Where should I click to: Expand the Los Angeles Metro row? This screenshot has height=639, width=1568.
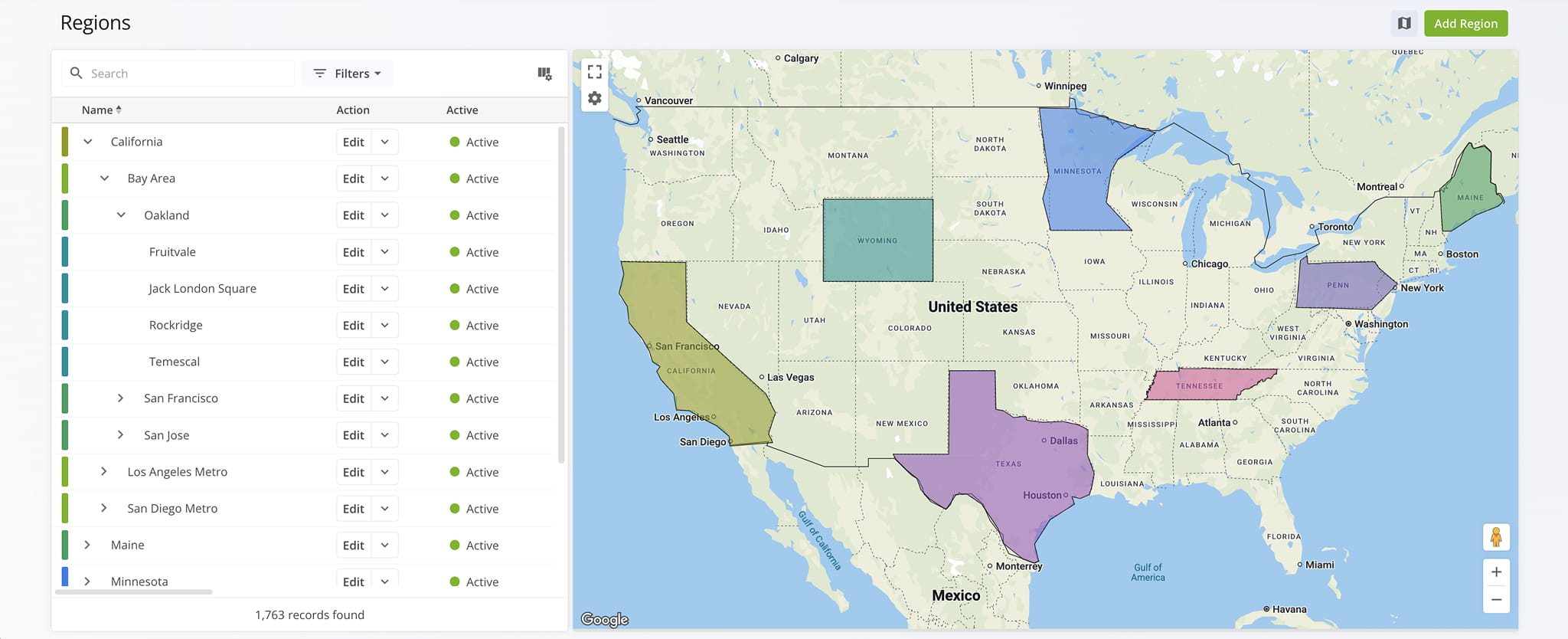pos(103,472)
